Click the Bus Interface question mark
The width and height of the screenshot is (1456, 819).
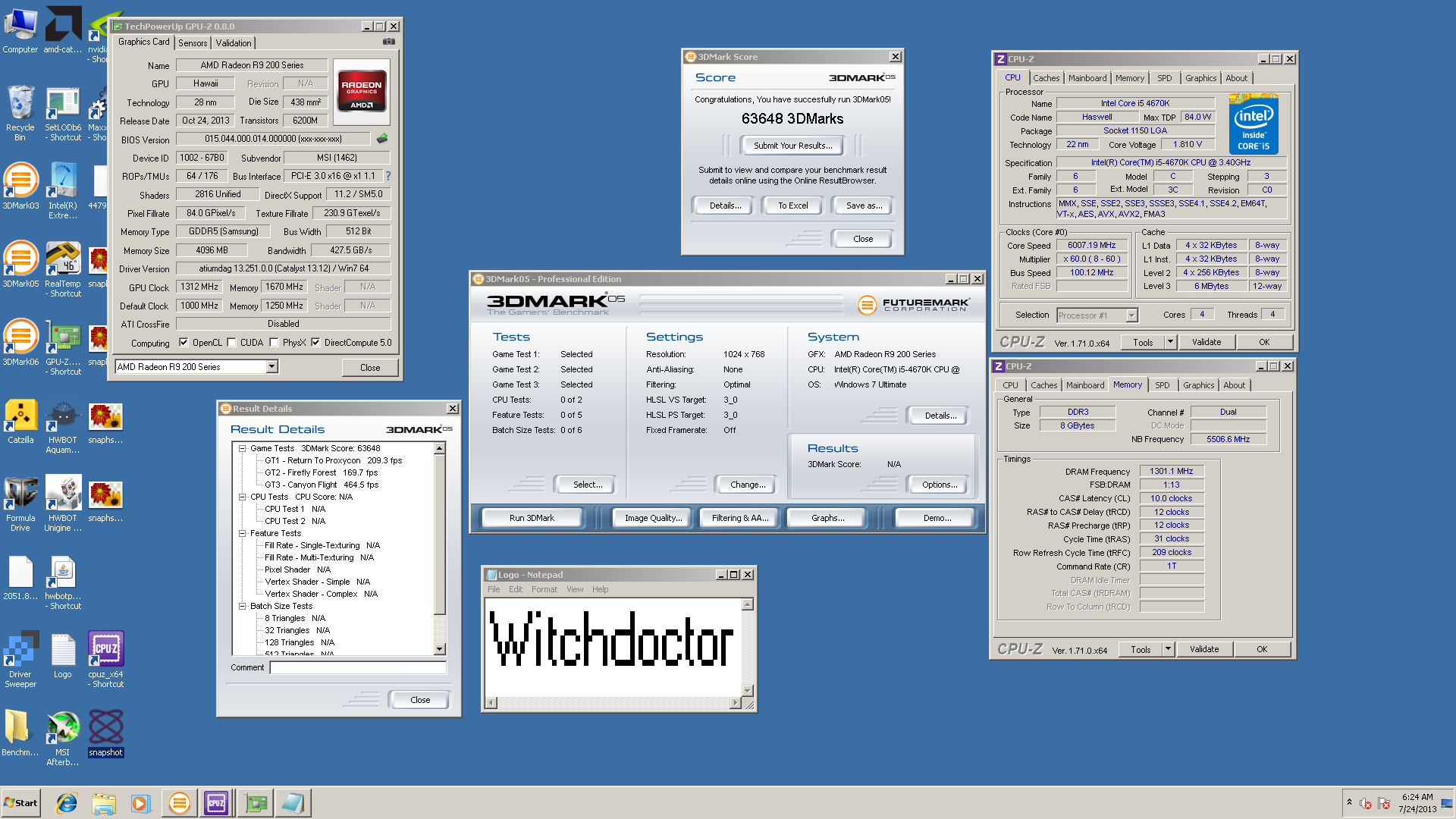coord(388,176)
